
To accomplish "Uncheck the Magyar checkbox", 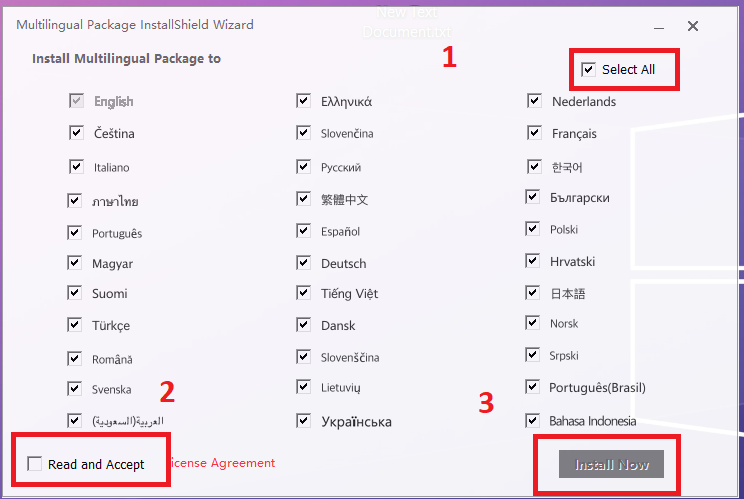I will (x=74, y=263).
